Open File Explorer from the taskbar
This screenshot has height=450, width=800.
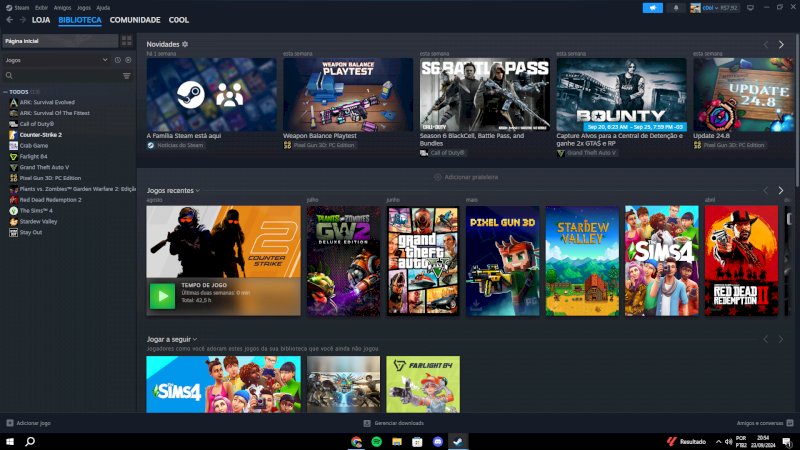[397, 442]
